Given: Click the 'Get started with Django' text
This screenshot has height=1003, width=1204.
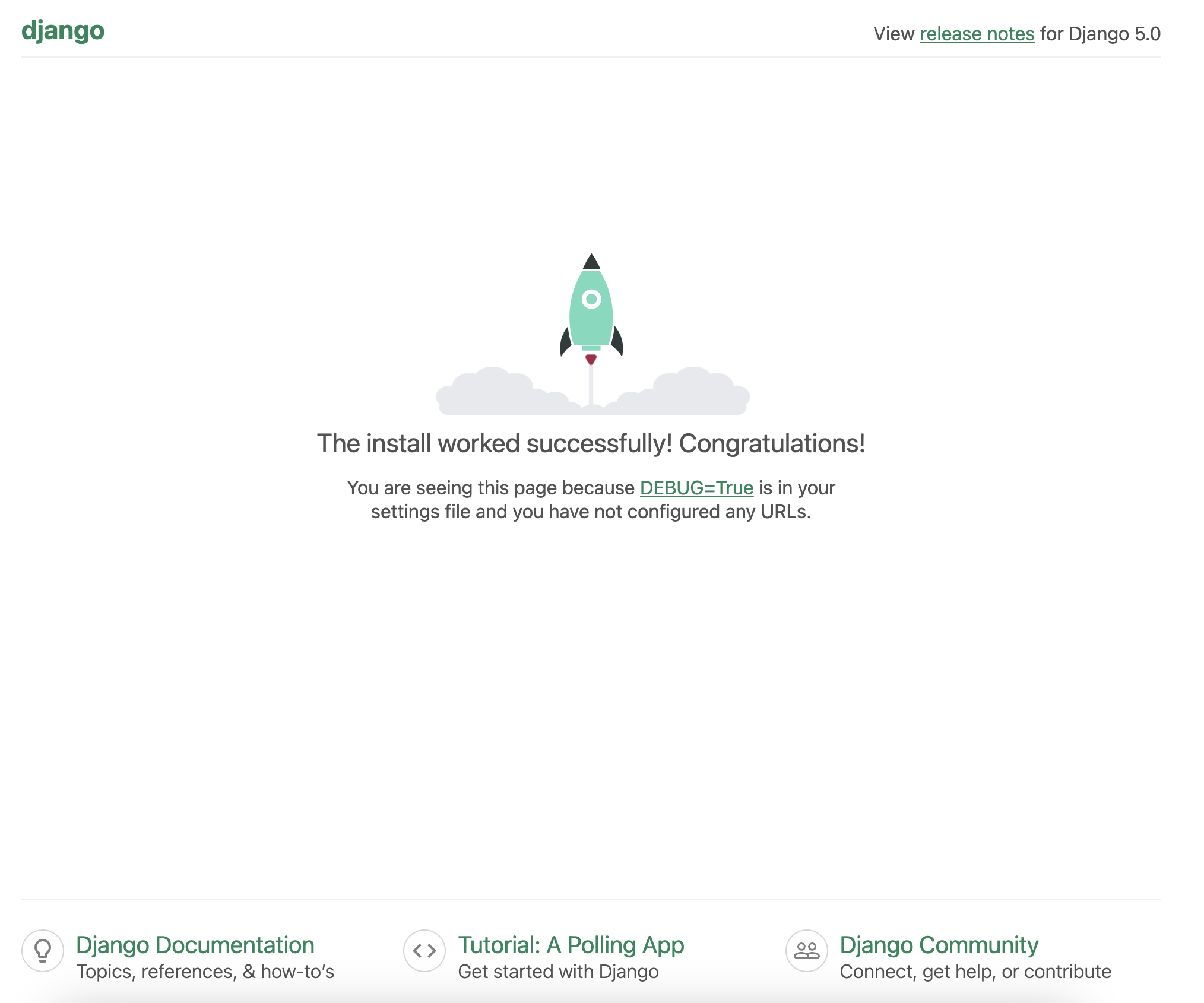Looking at the screenshot, I should (559, 972).
